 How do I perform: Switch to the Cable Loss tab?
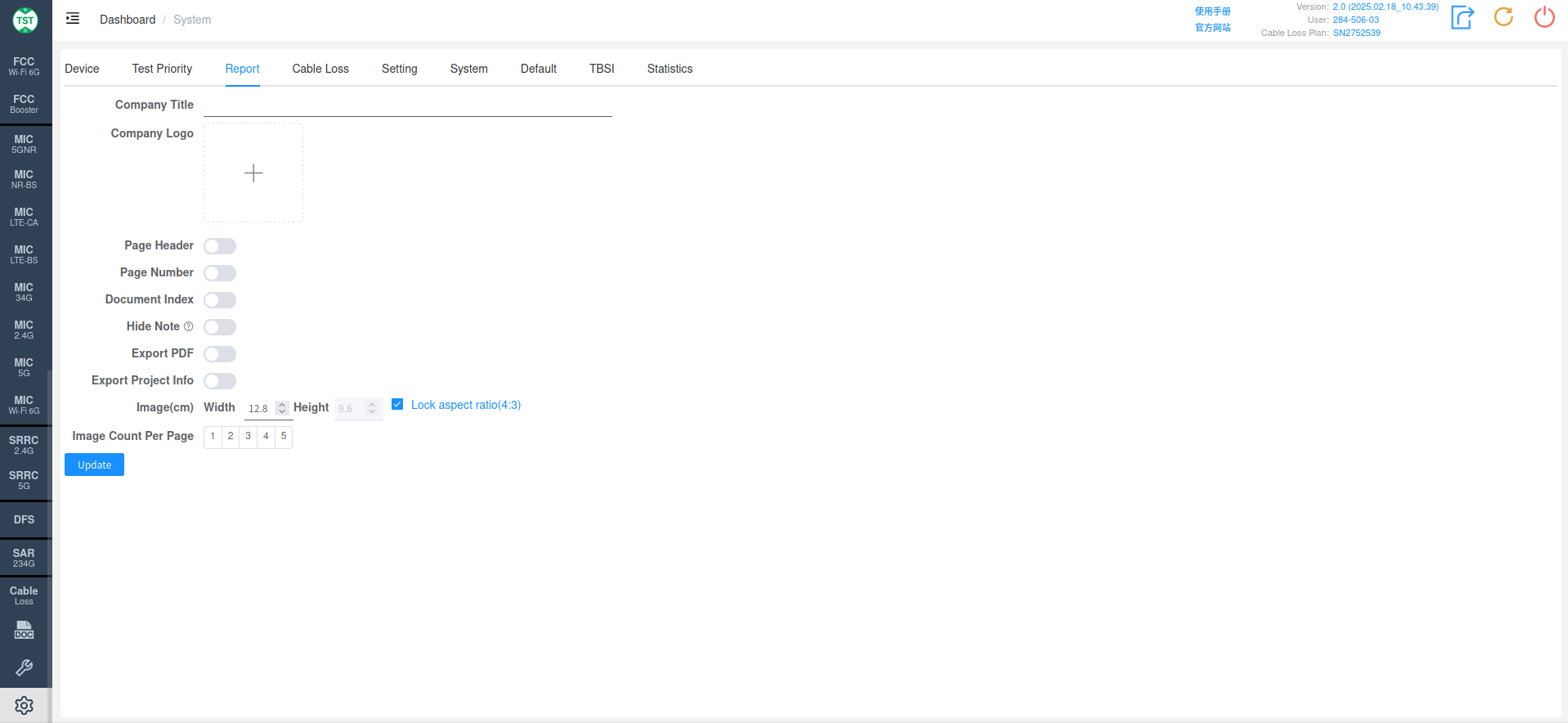[x=320, y=69]
